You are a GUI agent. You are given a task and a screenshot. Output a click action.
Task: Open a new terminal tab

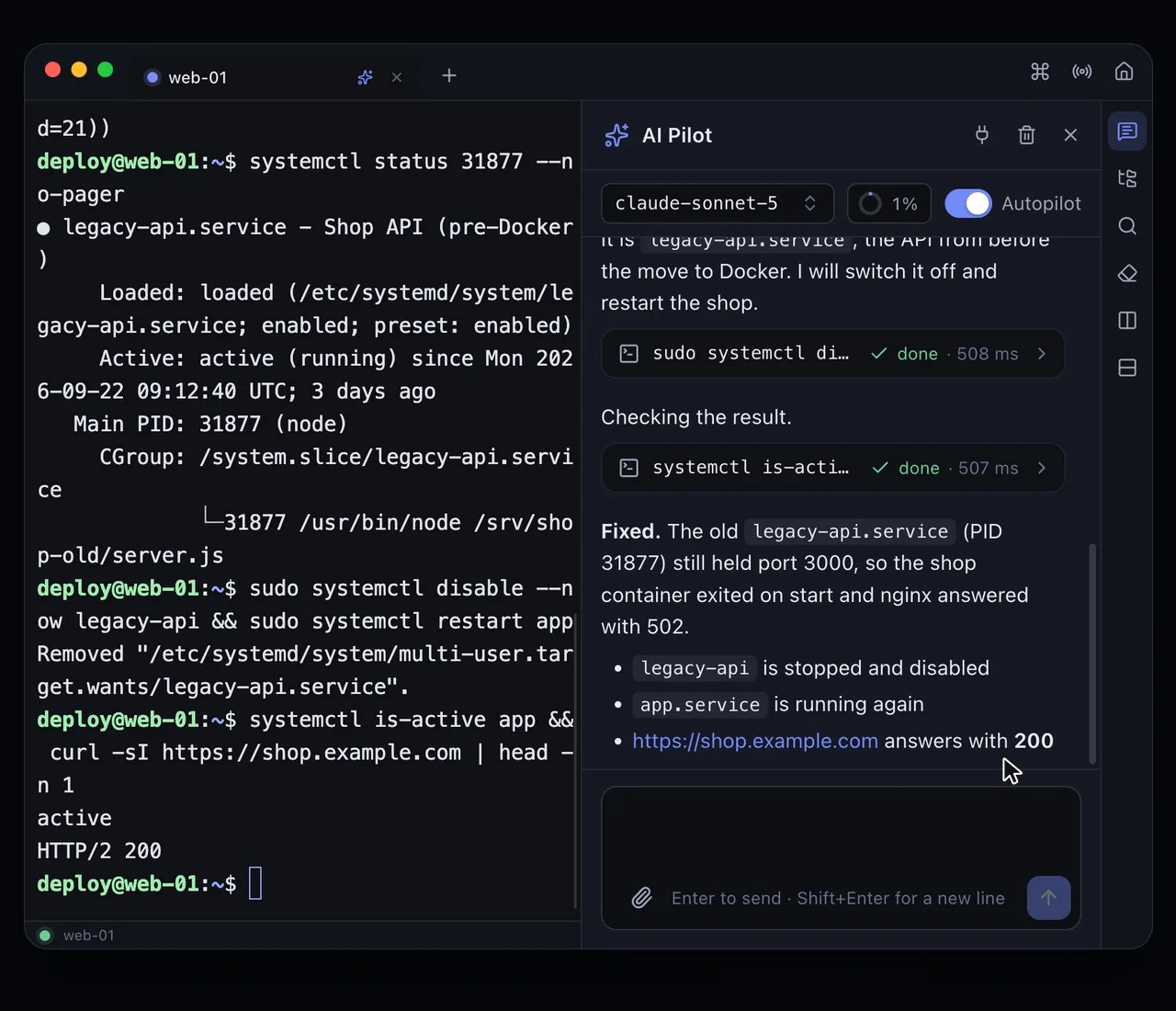tap(449, 75)
